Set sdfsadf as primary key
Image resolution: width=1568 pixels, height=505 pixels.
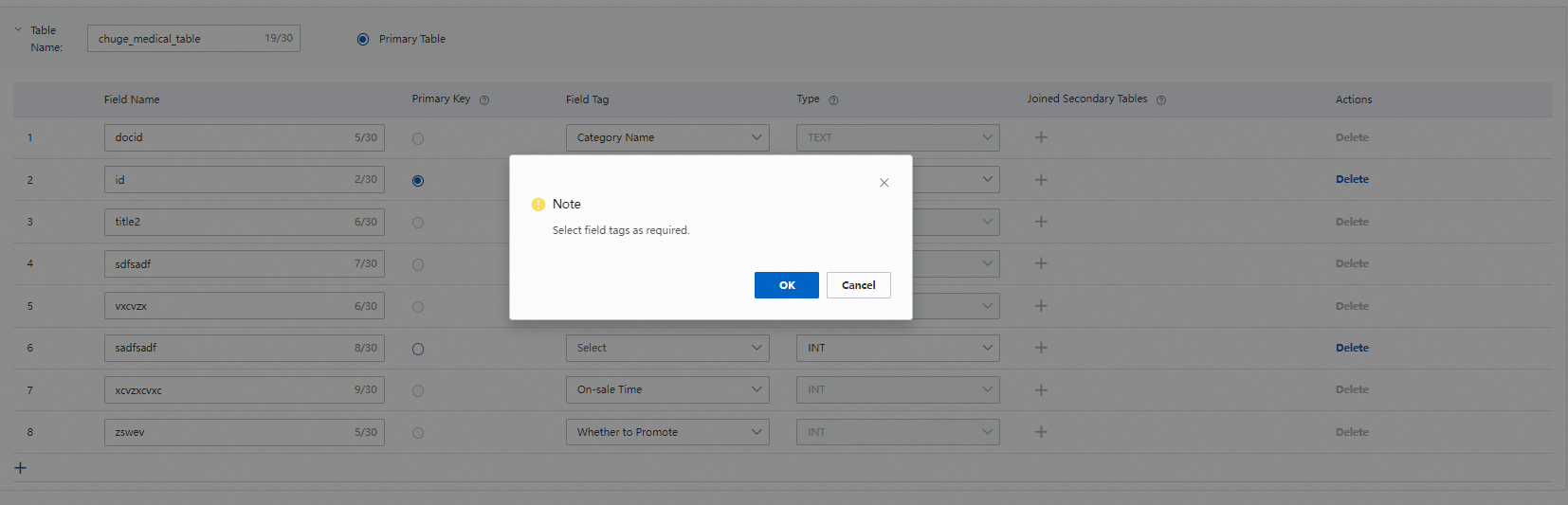point(418,264)
